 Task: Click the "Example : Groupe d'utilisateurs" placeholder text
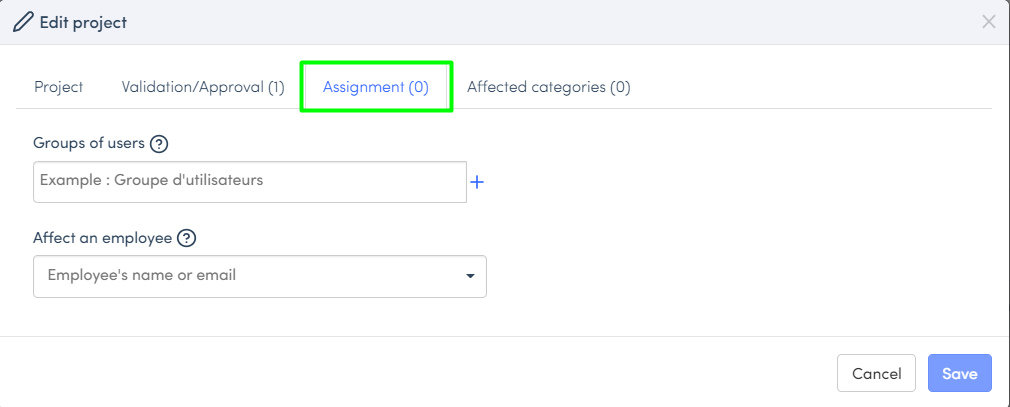[151, 181]
